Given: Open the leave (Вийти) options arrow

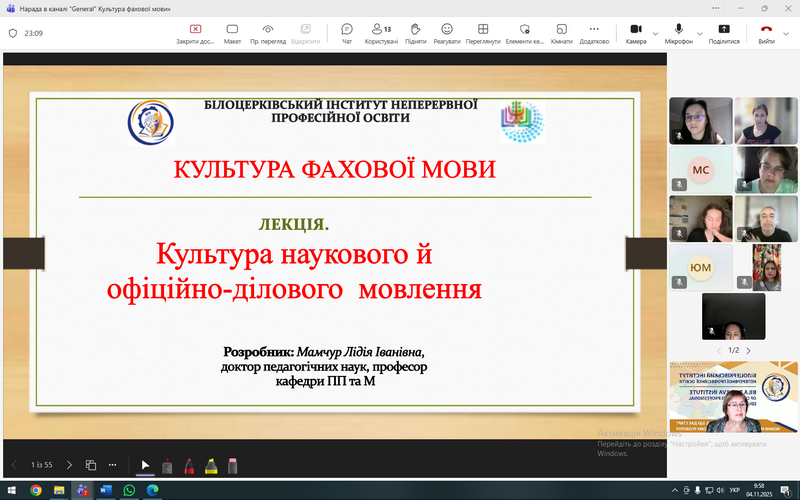Looking at the screenshot, I should tap(788, 33).
